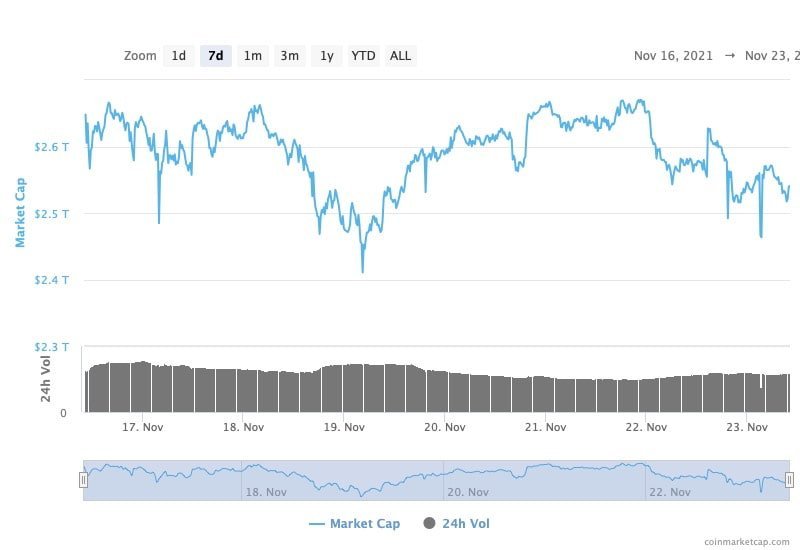Click the Market Cap legend line marker
Screen dimensions: 800x550
pos(317,523)
